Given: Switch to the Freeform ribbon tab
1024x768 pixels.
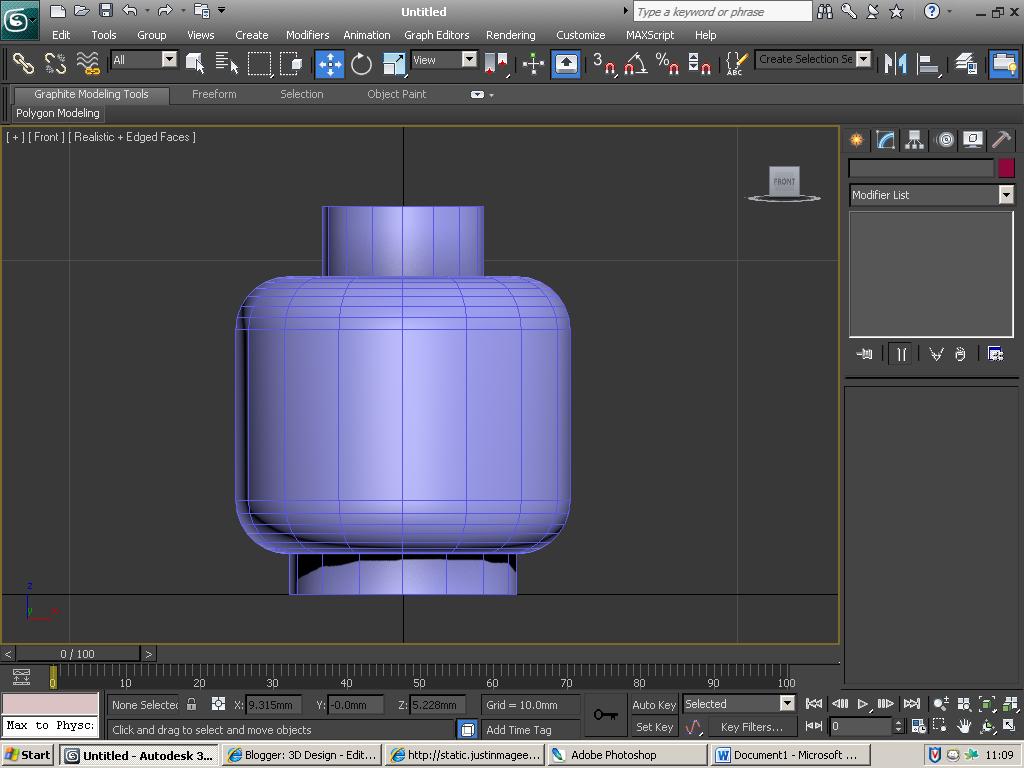Looking at the screenshot, I should coord(214,94).
